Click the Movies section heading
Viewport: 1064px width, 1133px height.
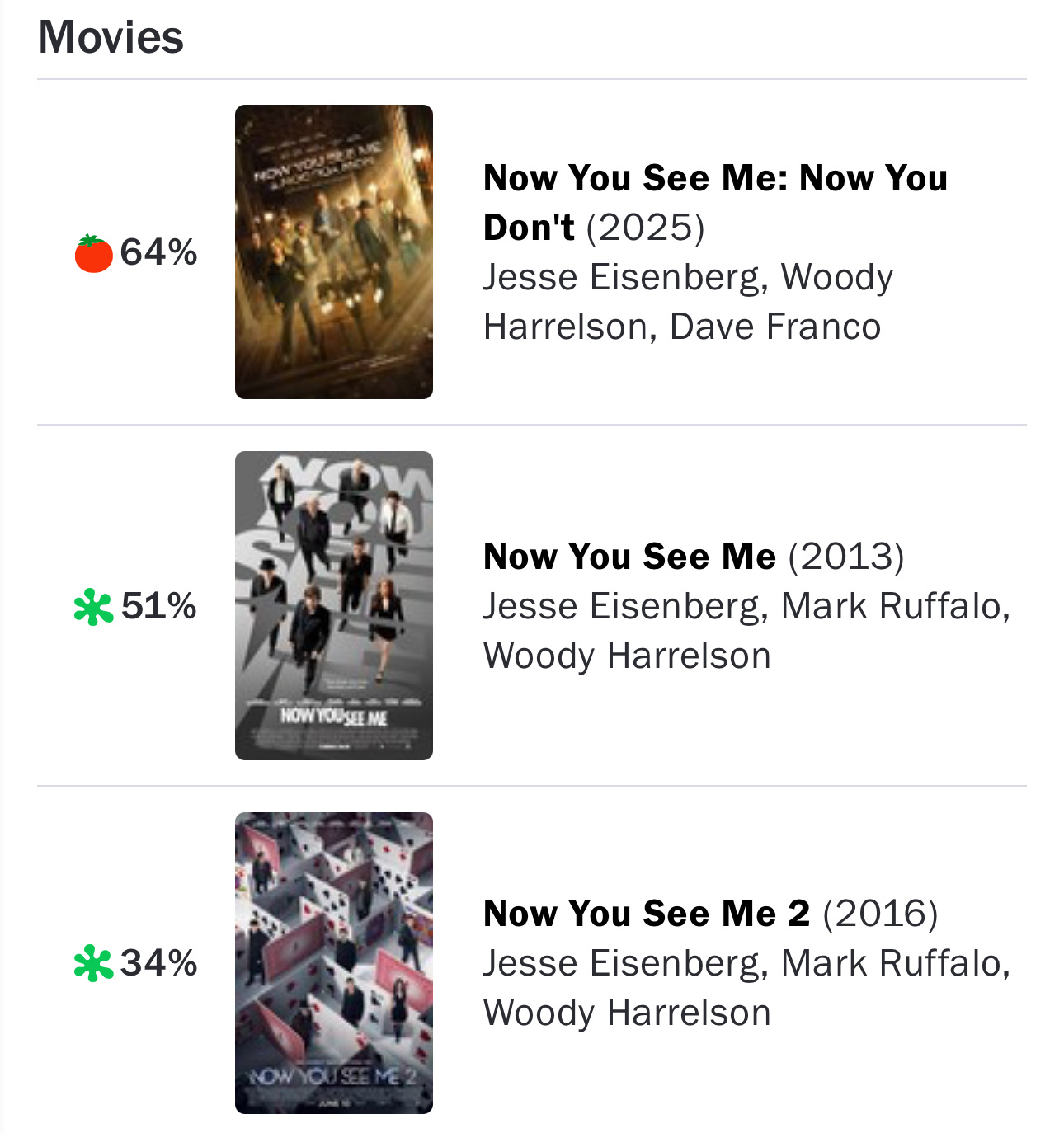coord(111,37)
